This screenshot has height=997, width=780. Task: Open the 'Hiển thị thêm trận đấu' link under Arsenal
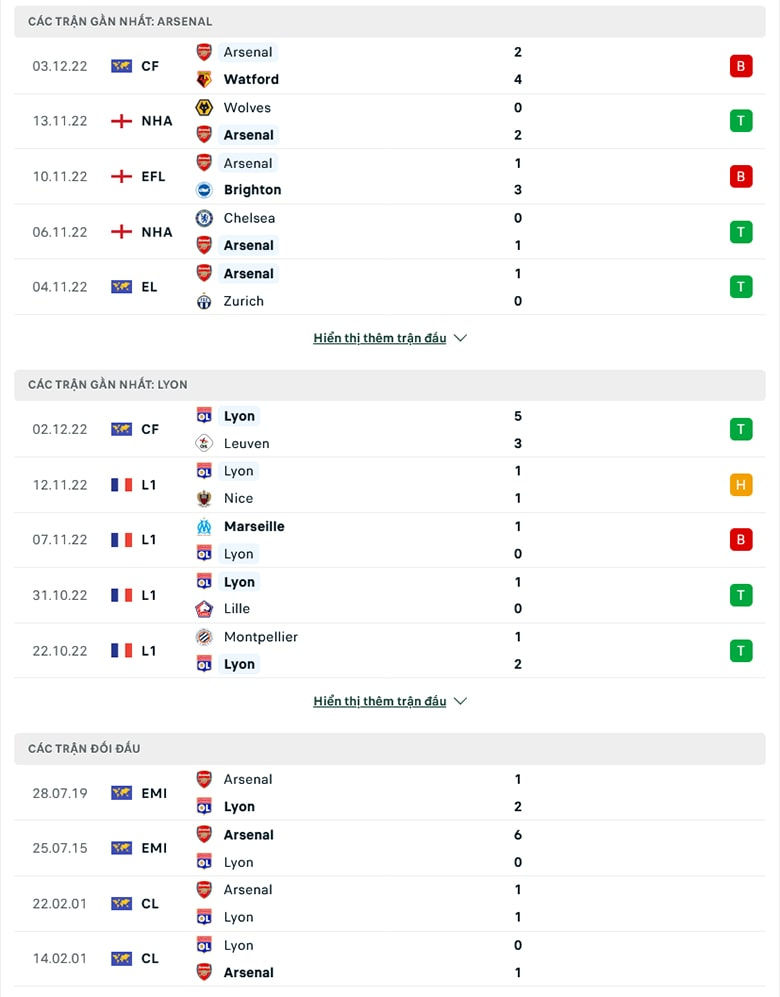[x=380, y=338]
